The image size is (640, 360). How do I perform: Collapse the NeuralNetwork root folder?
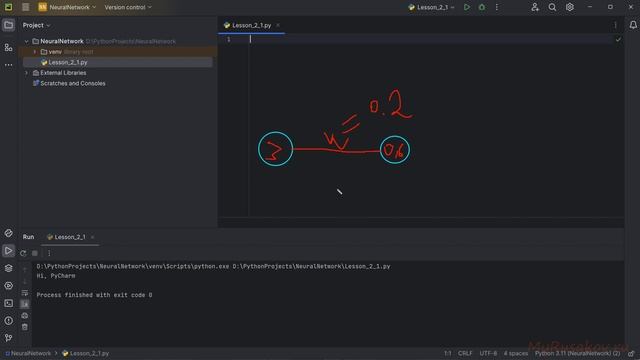(x=27, y=41)
